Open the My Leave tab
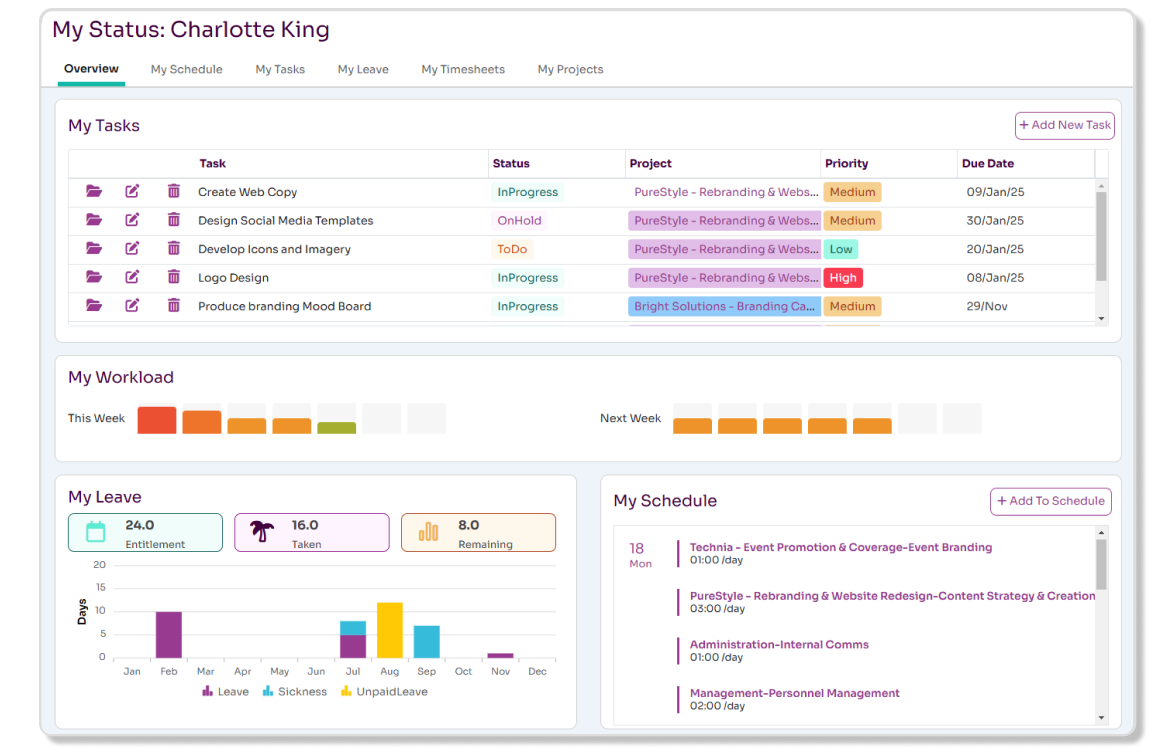Image resolution: width=1176 pixels, height=756 pixels. [363, 69]
